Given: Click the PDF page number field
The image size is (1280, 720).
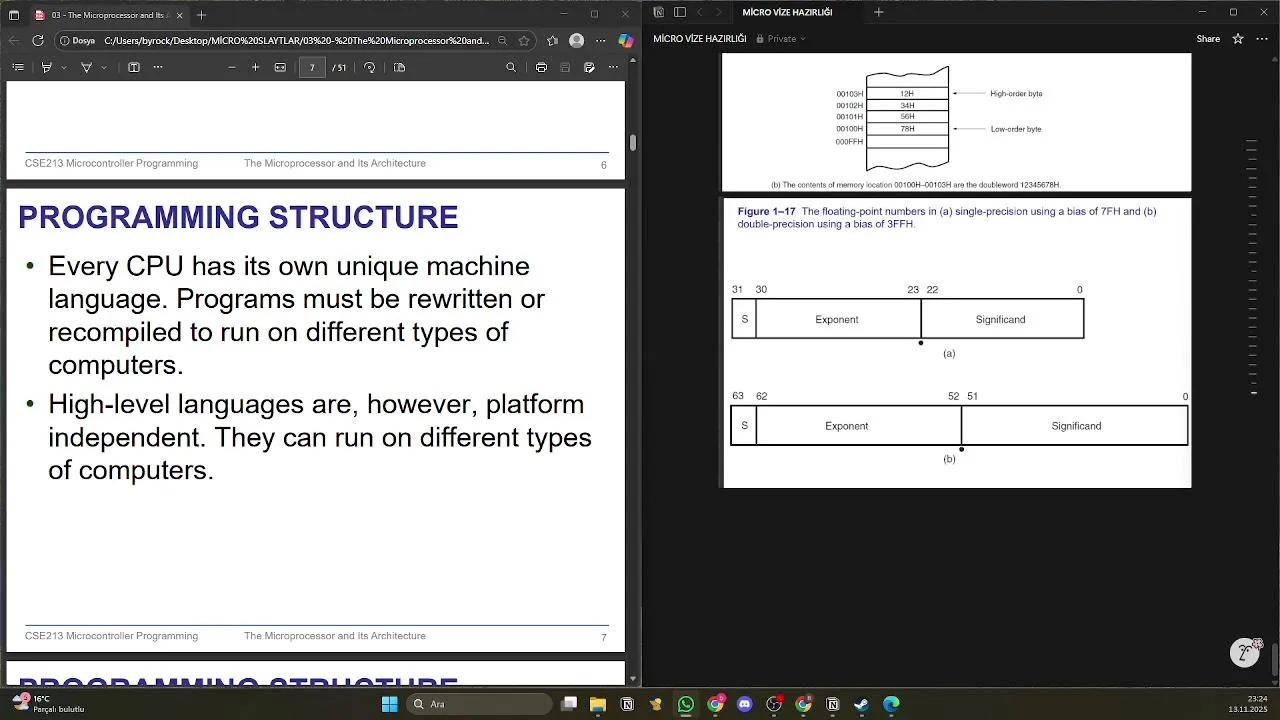Looking at the screenshot, I should pyautogui.click(x=312, y=67).
